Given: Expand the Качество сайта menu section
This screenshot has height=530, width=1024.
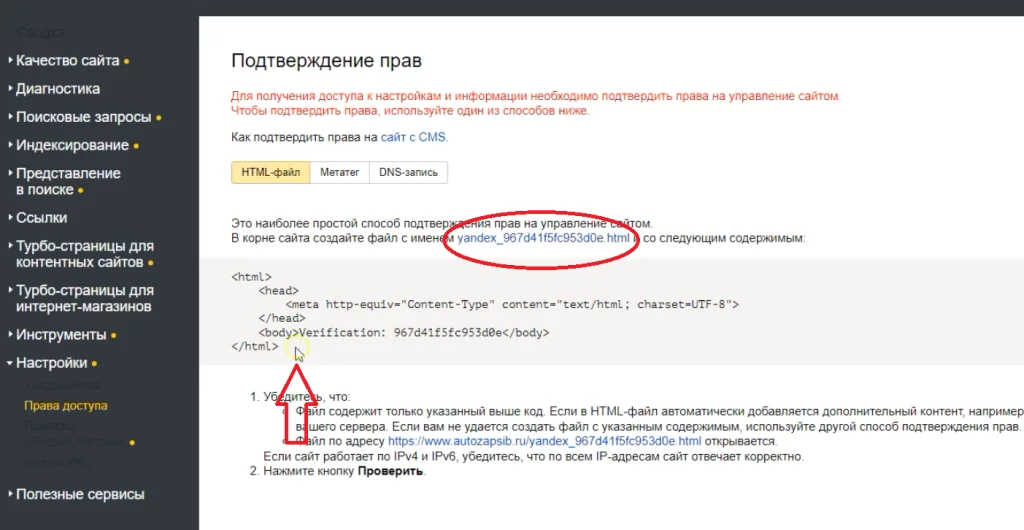Looking at the screenshot, I should tap(69, 61).
